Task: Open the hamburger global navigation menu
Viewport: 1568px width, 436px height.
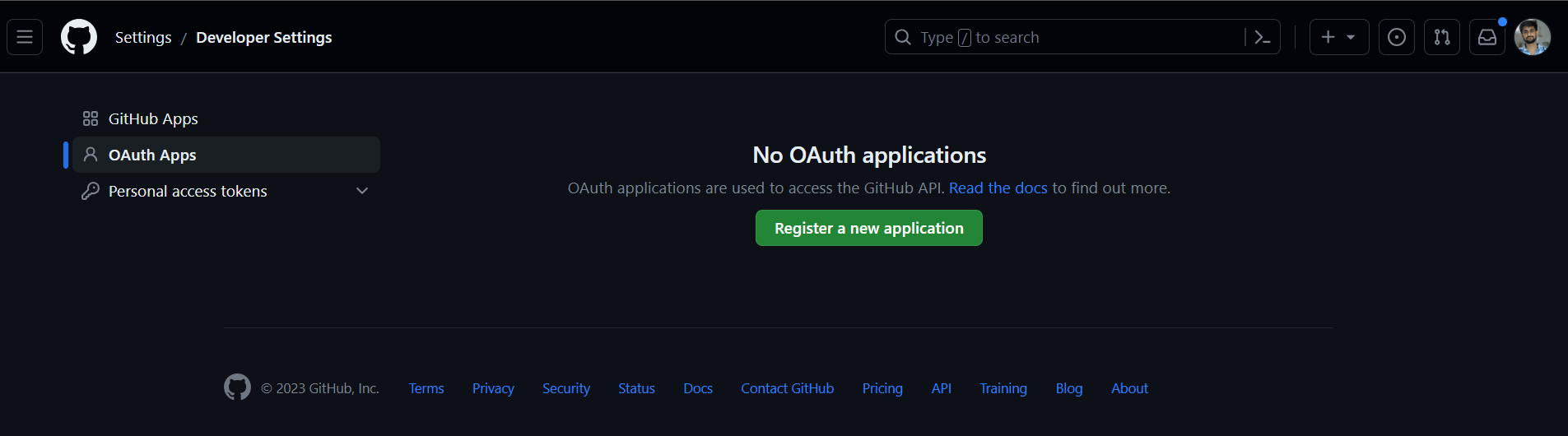Action: (25, 37)
